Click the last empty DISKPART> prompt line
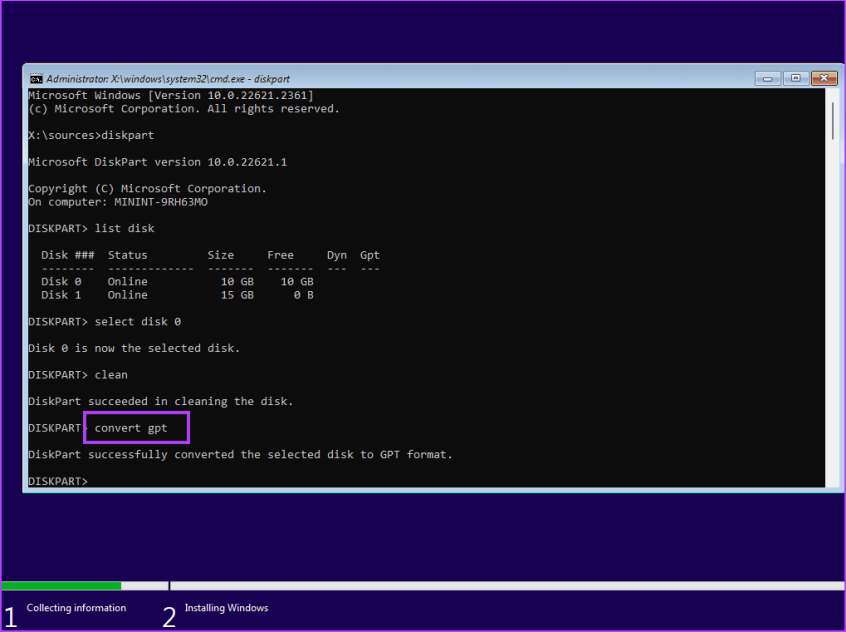The image size is (846, 632). [x=58, y=481]
